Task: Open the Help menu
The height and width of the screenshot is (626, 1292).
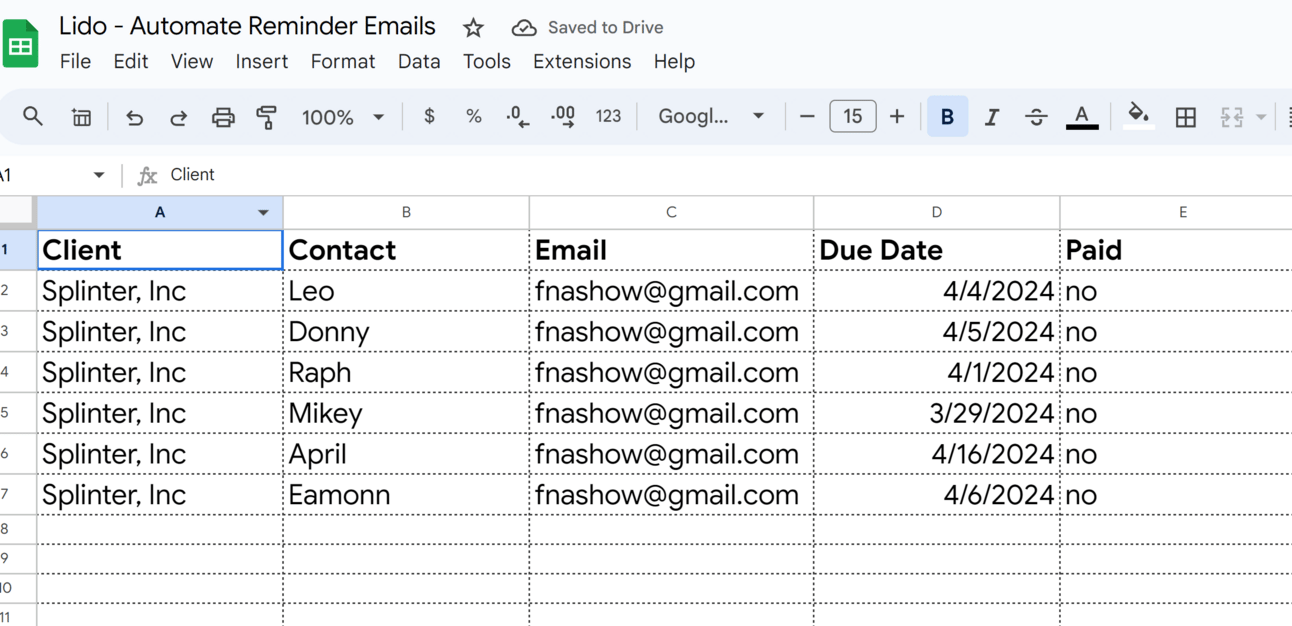Action: tap(674, 62)
